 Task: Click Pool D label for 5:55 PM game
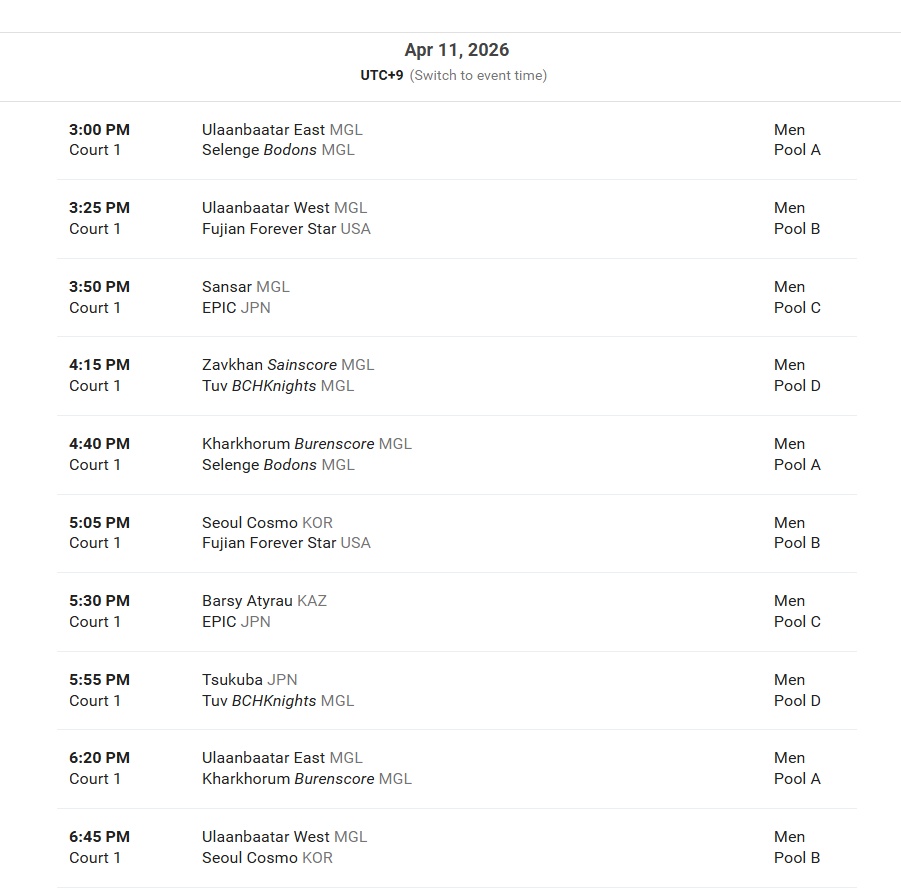[797, 701]
